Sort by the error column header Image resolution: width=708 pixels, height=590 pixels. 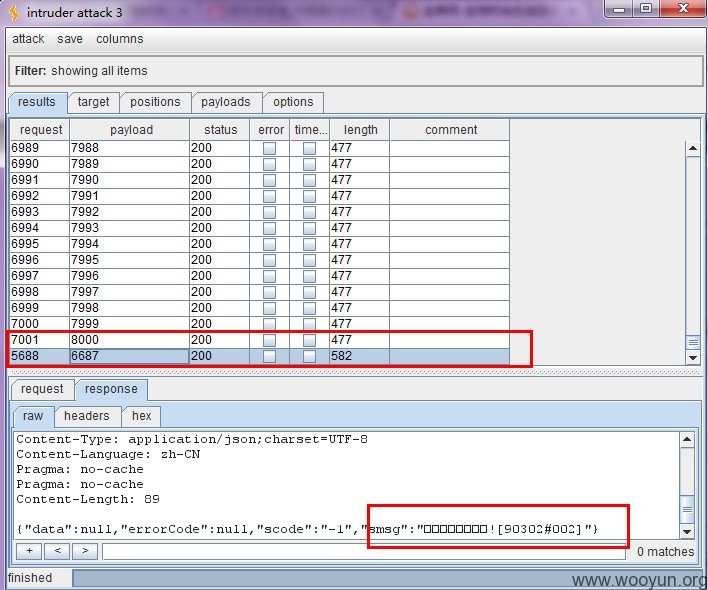coord(270,130)
